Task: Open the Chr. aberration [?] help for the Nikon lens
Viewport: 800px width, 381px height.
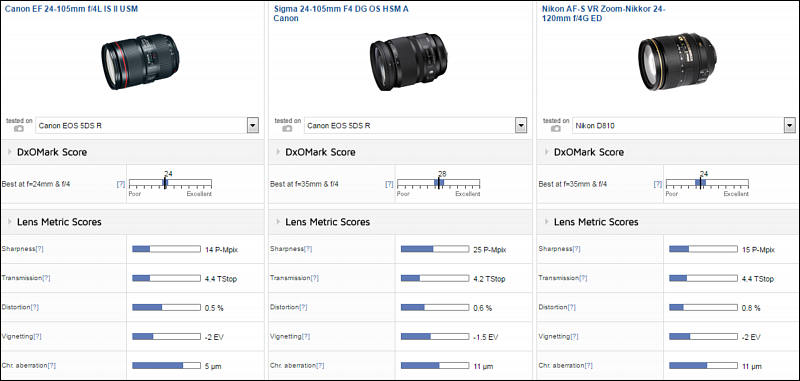Action: 589,366
